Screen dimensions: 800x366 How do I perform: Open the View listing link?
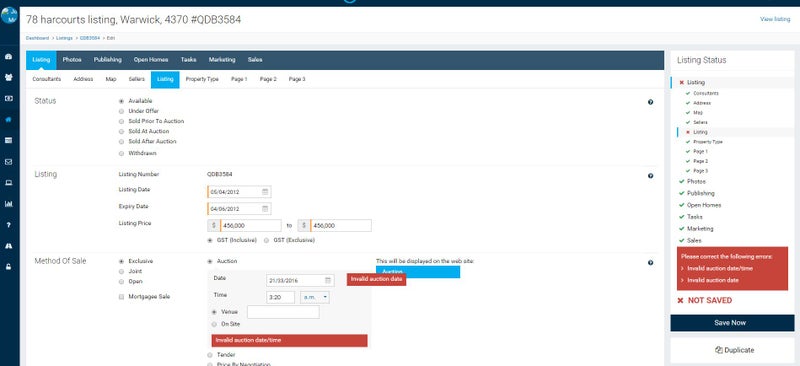775,19
